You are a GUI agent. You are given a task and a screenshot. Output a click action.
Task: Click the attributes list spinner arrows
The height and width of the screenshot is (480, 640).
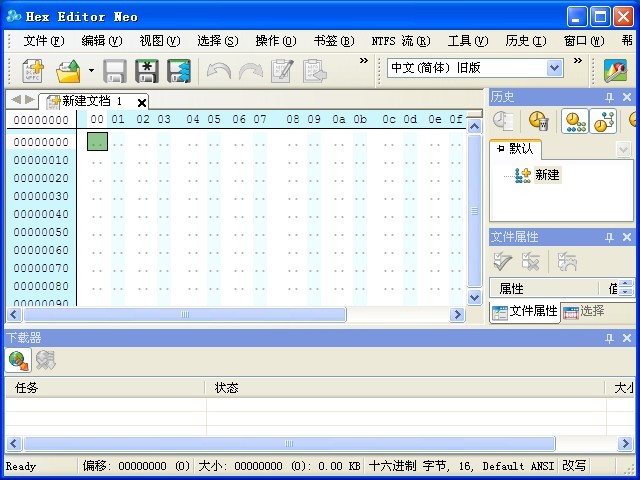pos(625,287)
